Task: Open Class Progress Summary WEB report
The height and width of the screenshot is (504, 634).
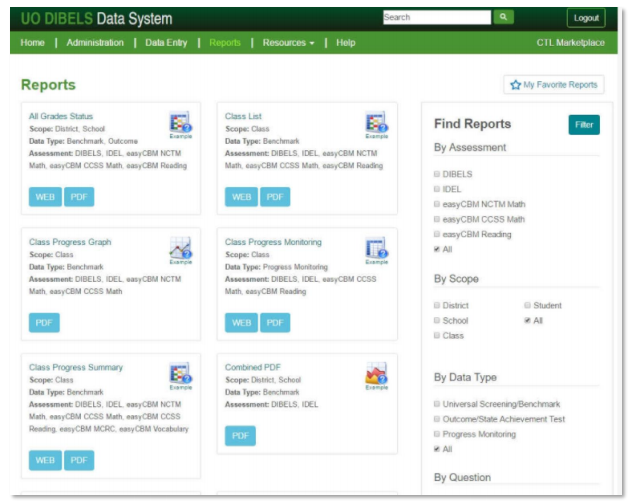Action: point(45,460)
